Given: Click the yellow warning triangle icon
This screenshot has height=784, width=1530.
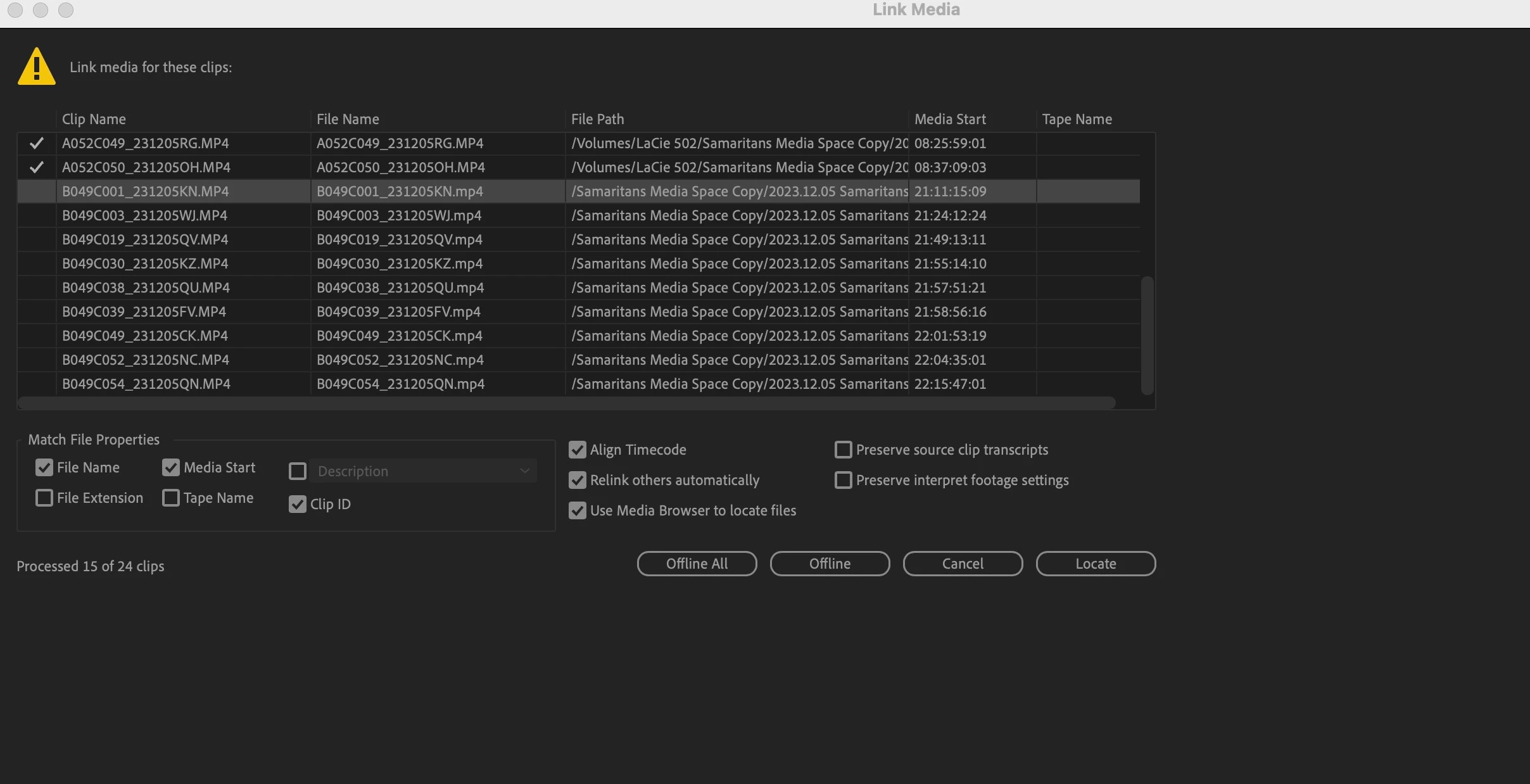Looking at the screenshot, I should click(37, 66).
